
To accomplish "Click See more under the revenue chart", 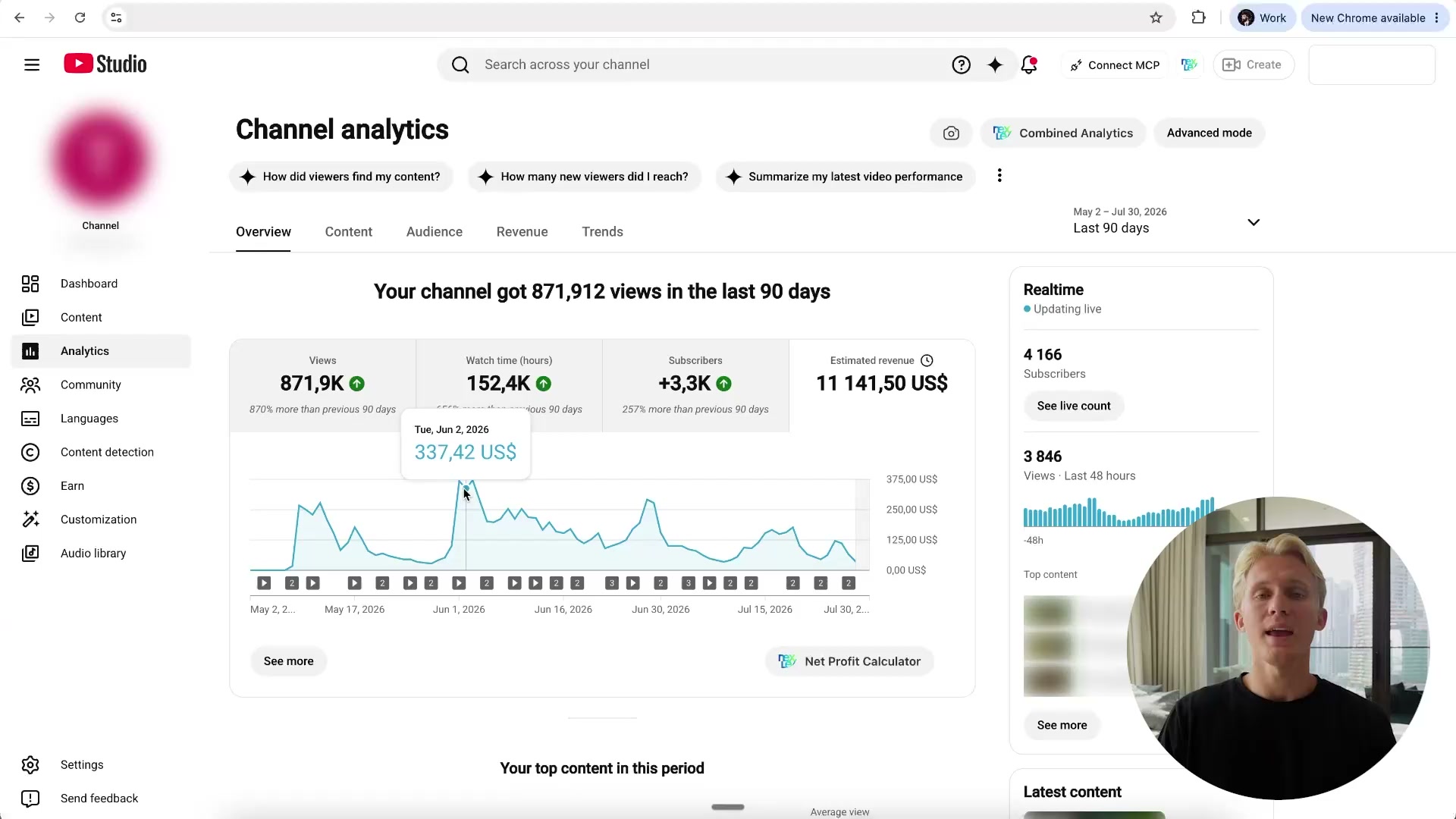I will (288, 661).
